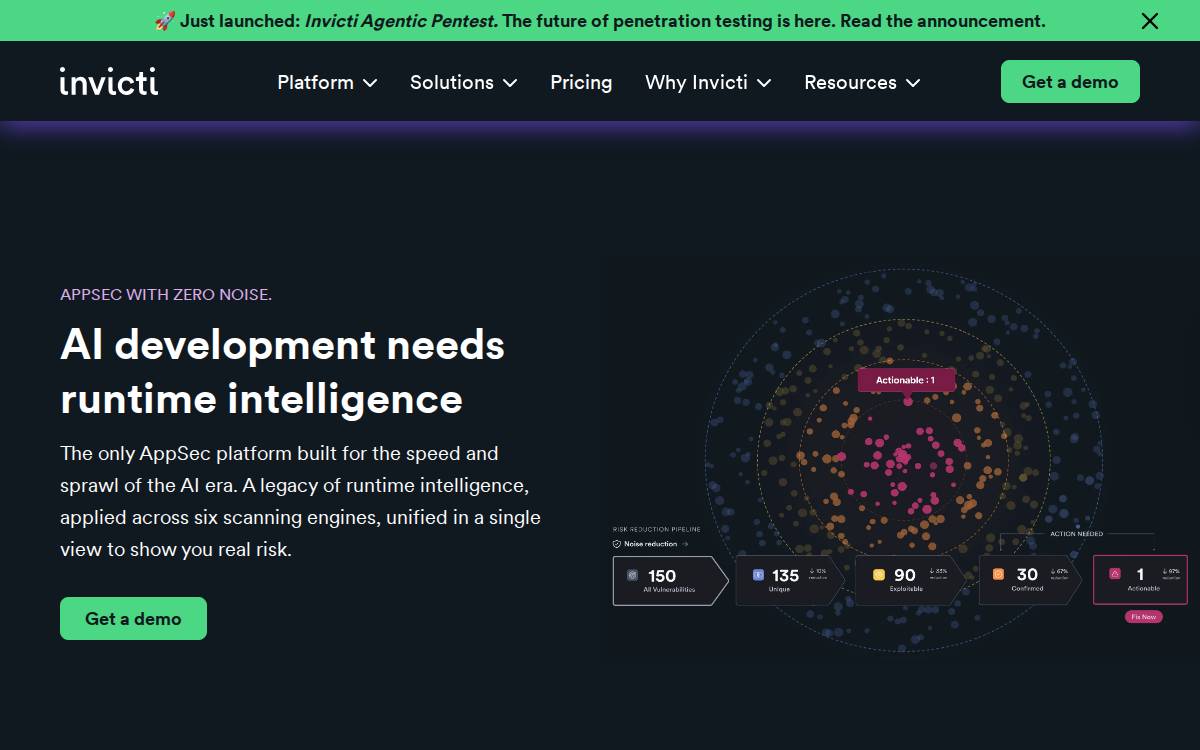The height and width of the screenshot is (750, 1200).
Task: Expand the Platform menu chevron
Action: (370, 83)
